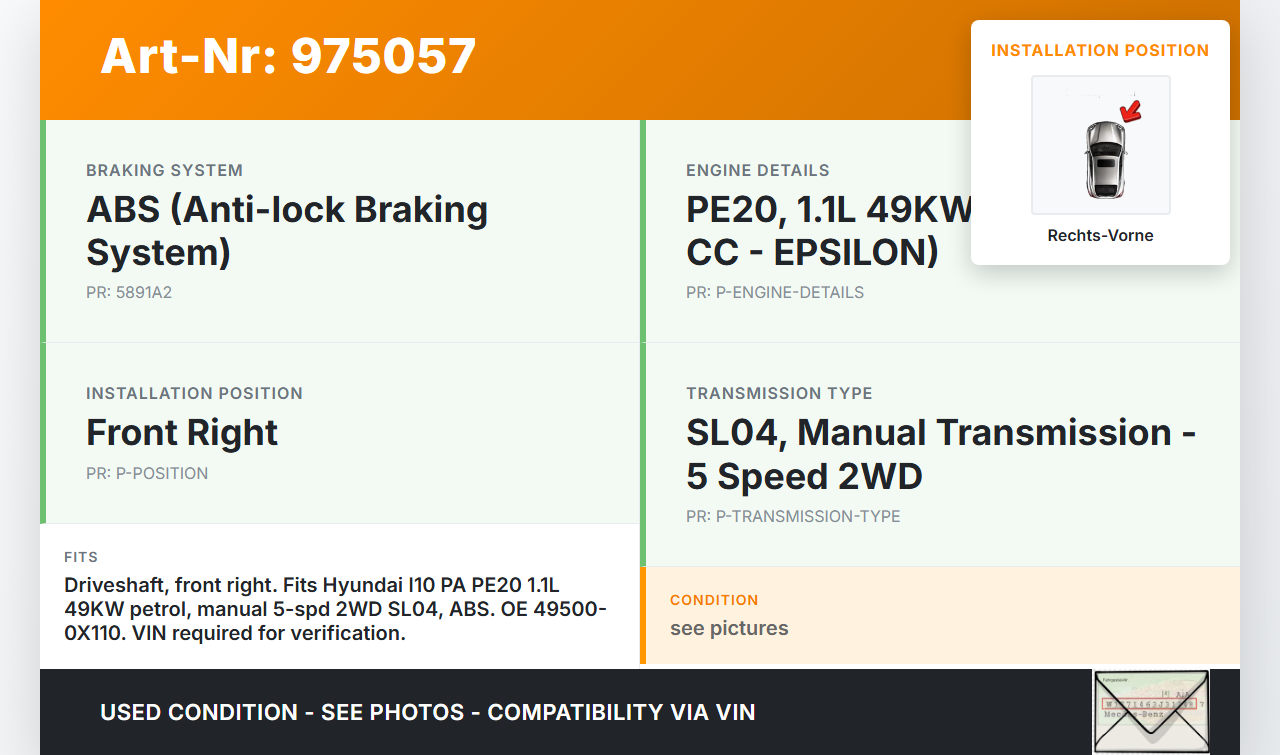Click the PR: 5891A2 code
The height and width of the screenshot is (755, 1280).
click(129, 293)
